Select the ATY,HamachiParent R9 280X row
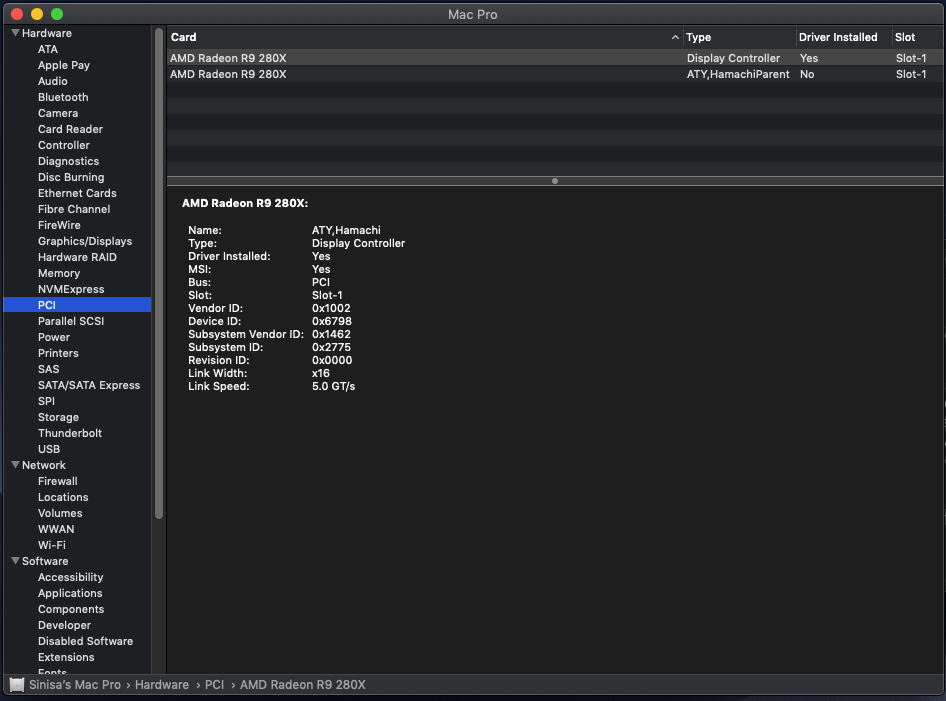 pos(555,74)
